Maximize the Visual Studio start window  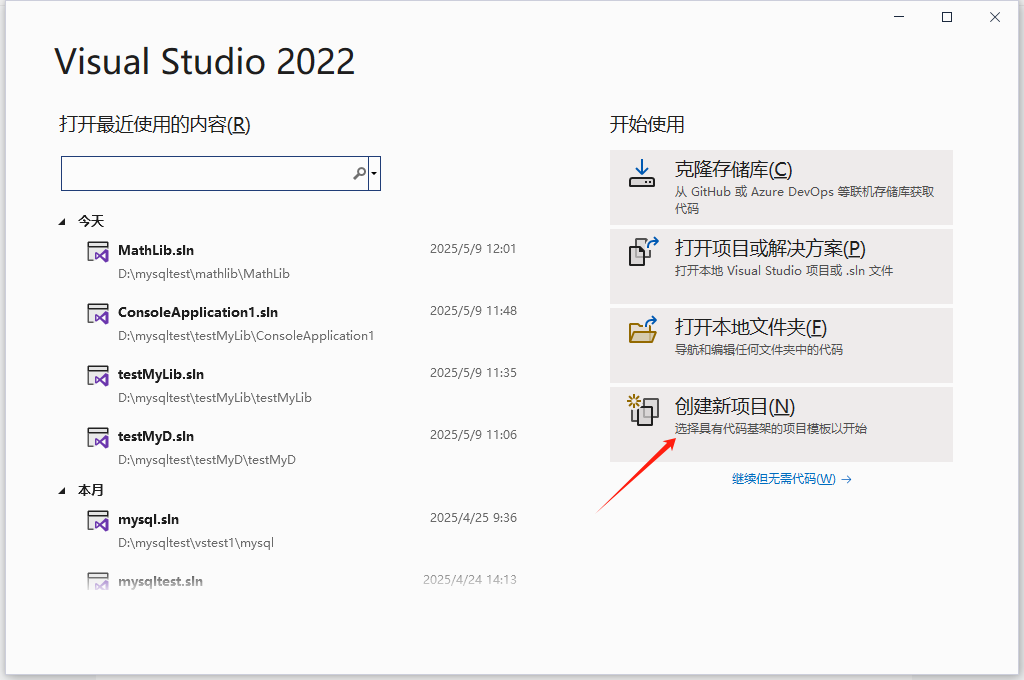pyautogui.click(x=947, y=17)
